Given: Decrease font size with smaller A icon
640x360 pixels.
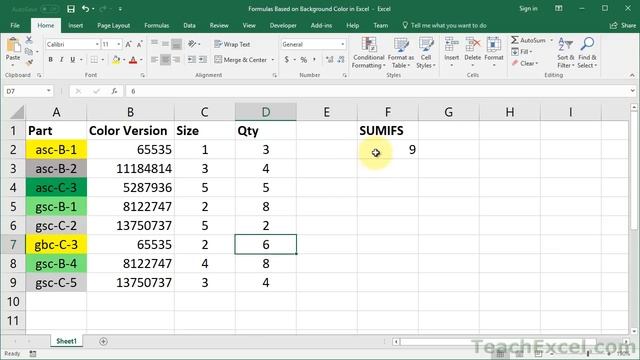Looking at the screenshot, I should click(140, 44).
